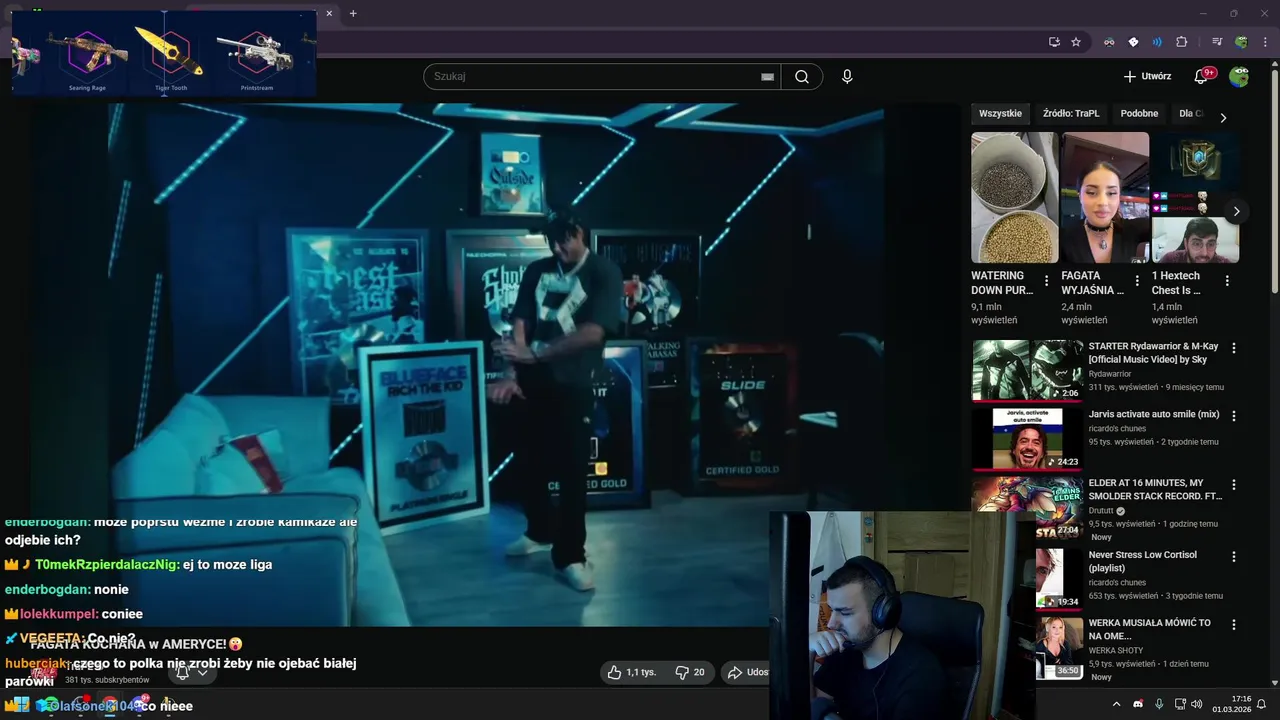Open WERKA MUSIAŁA MÓWIĆ TO video
Viewport: 1280px width, 720px height.
1149,629
